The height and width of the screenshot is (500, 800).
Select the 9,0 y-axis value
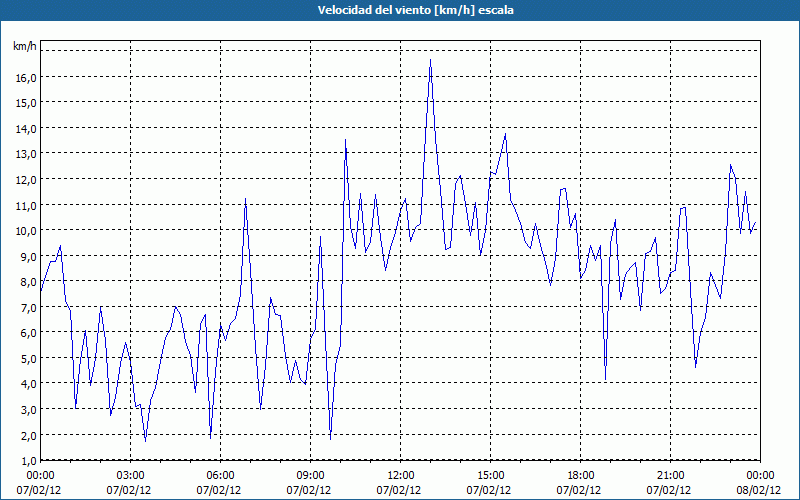[28, 256]
